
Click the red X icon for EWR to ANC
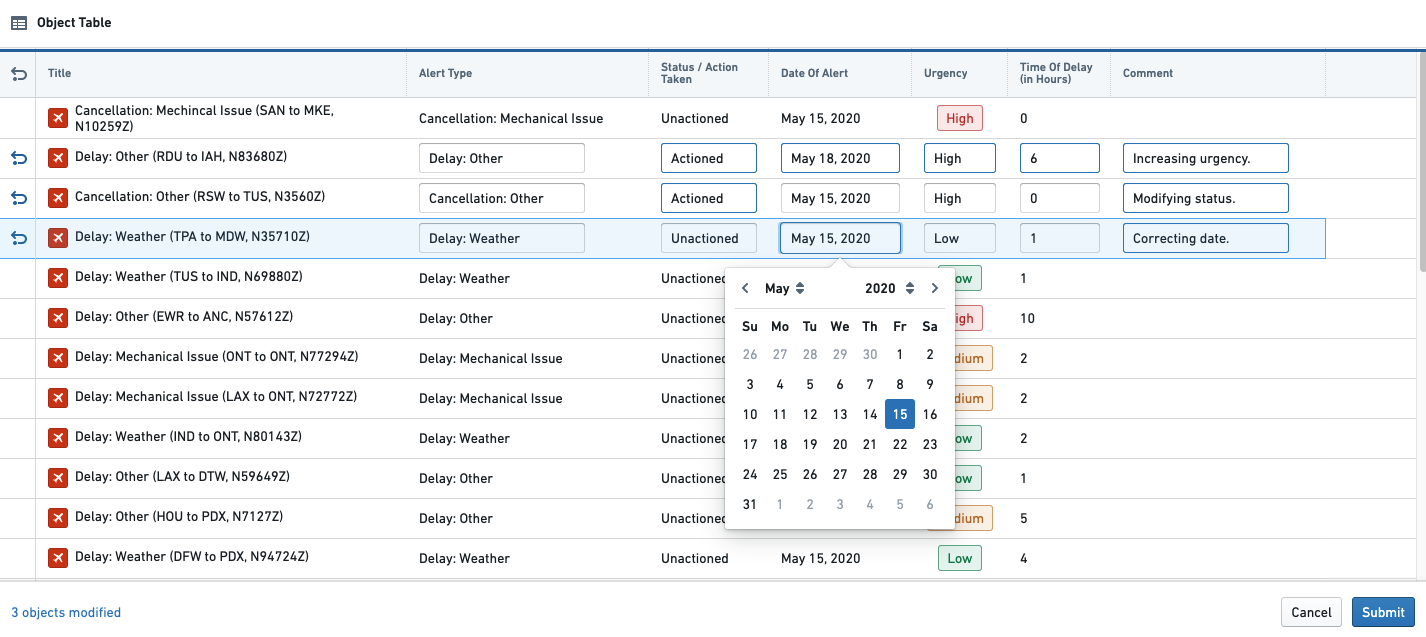(x=58, y=318)
